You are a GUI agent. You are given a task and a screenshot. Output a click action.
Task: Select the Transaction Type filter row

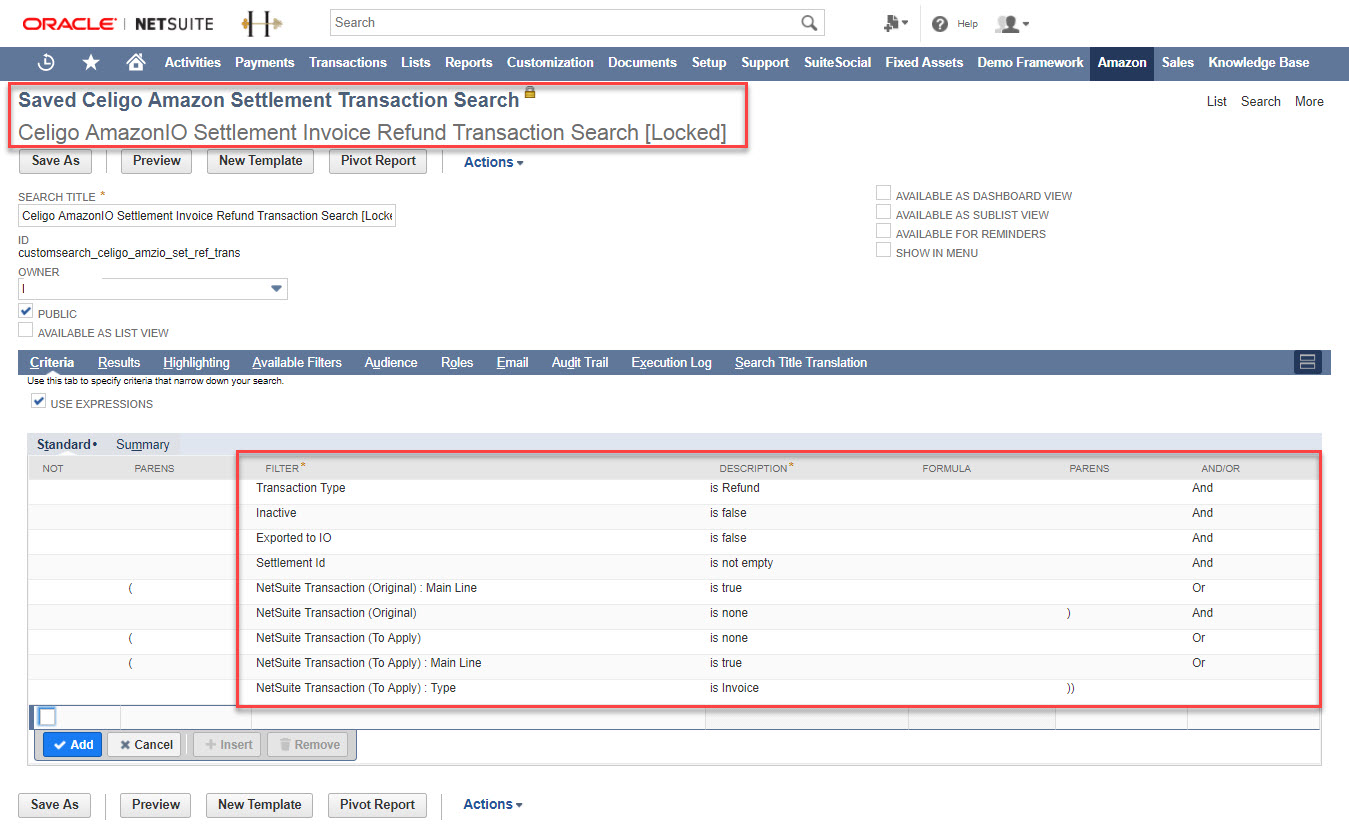tap(673, 488)
